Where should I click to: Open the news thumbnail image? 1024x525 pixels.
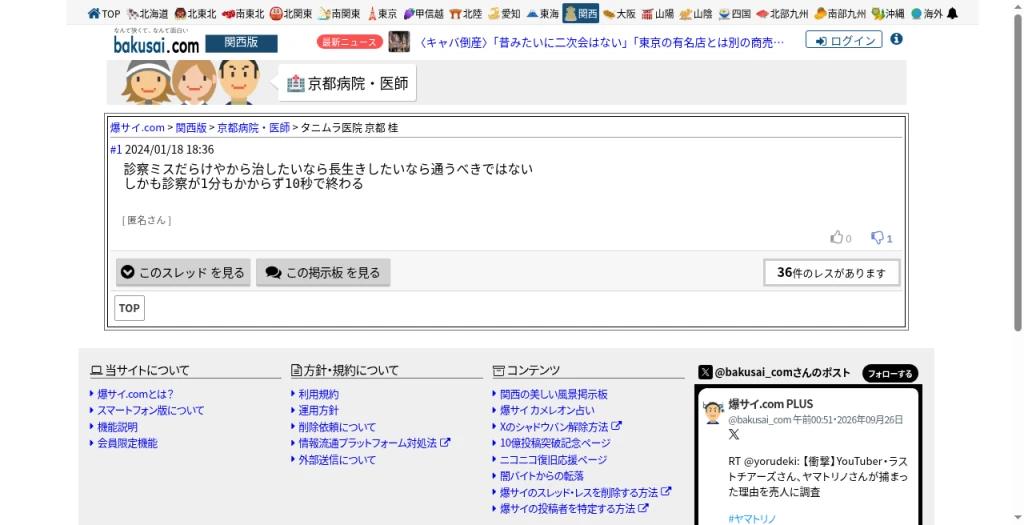(x=399, y=42)
